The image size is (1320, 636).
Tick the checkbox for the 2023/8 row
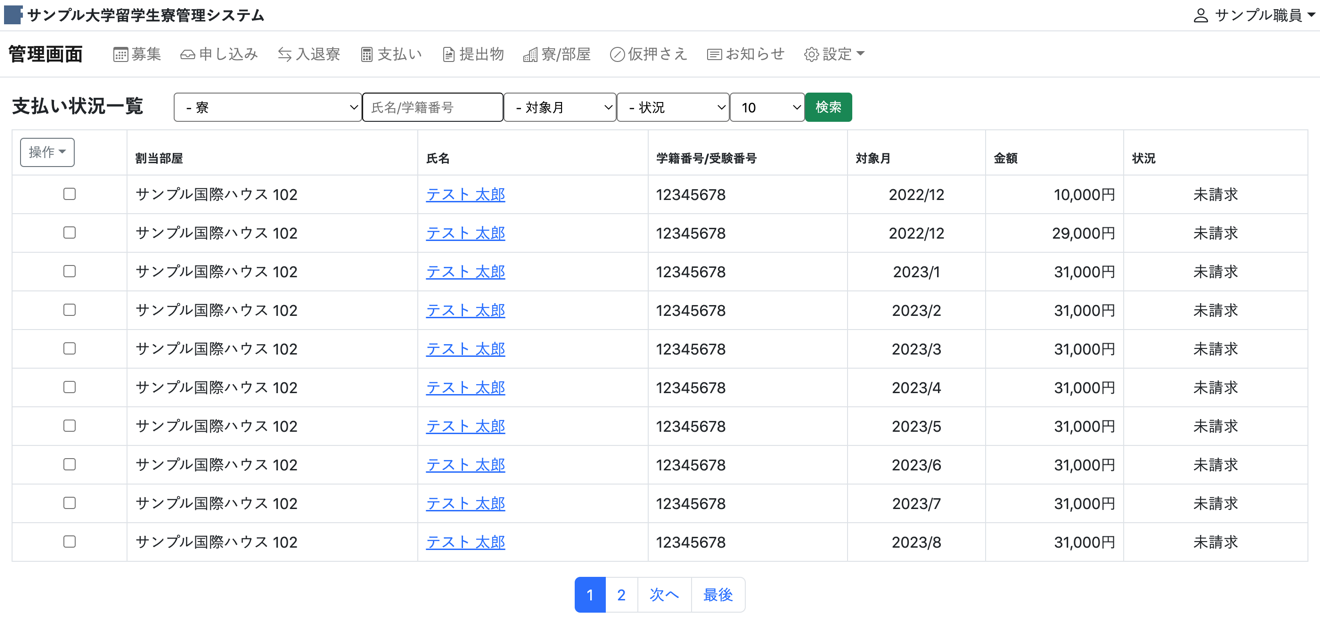[x=69, y=542]
